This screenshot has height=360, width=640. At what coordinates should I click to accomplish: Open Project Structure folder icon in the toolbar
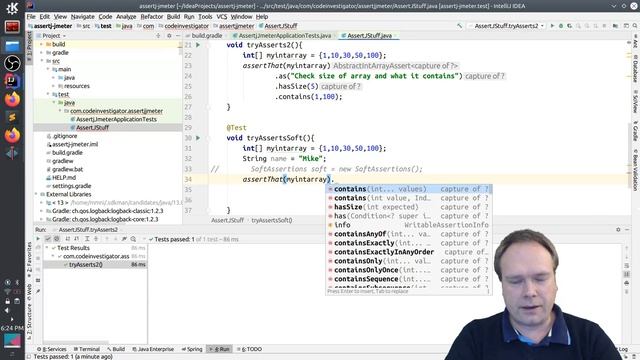615,26
